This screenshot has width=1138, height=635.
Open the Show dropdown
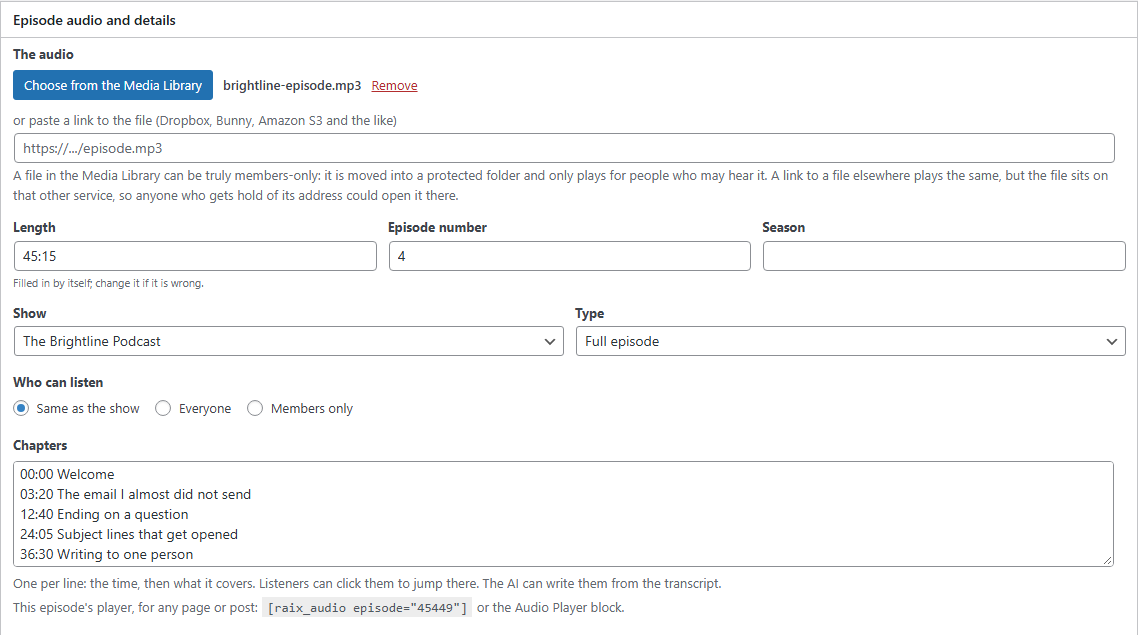[x=289, y=341]
